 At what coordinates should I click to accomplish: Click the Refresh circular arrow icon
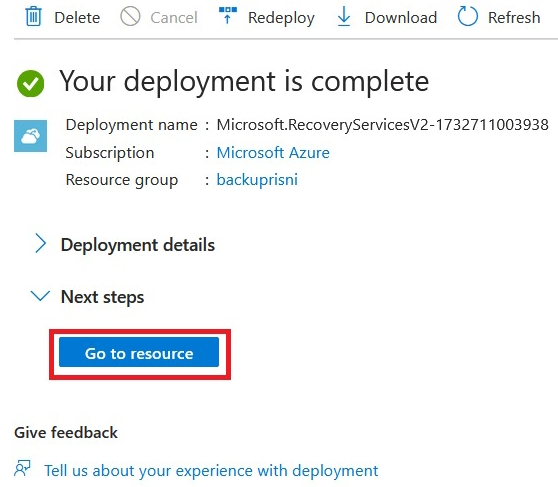pyautogui.click(x=468, y=16)
